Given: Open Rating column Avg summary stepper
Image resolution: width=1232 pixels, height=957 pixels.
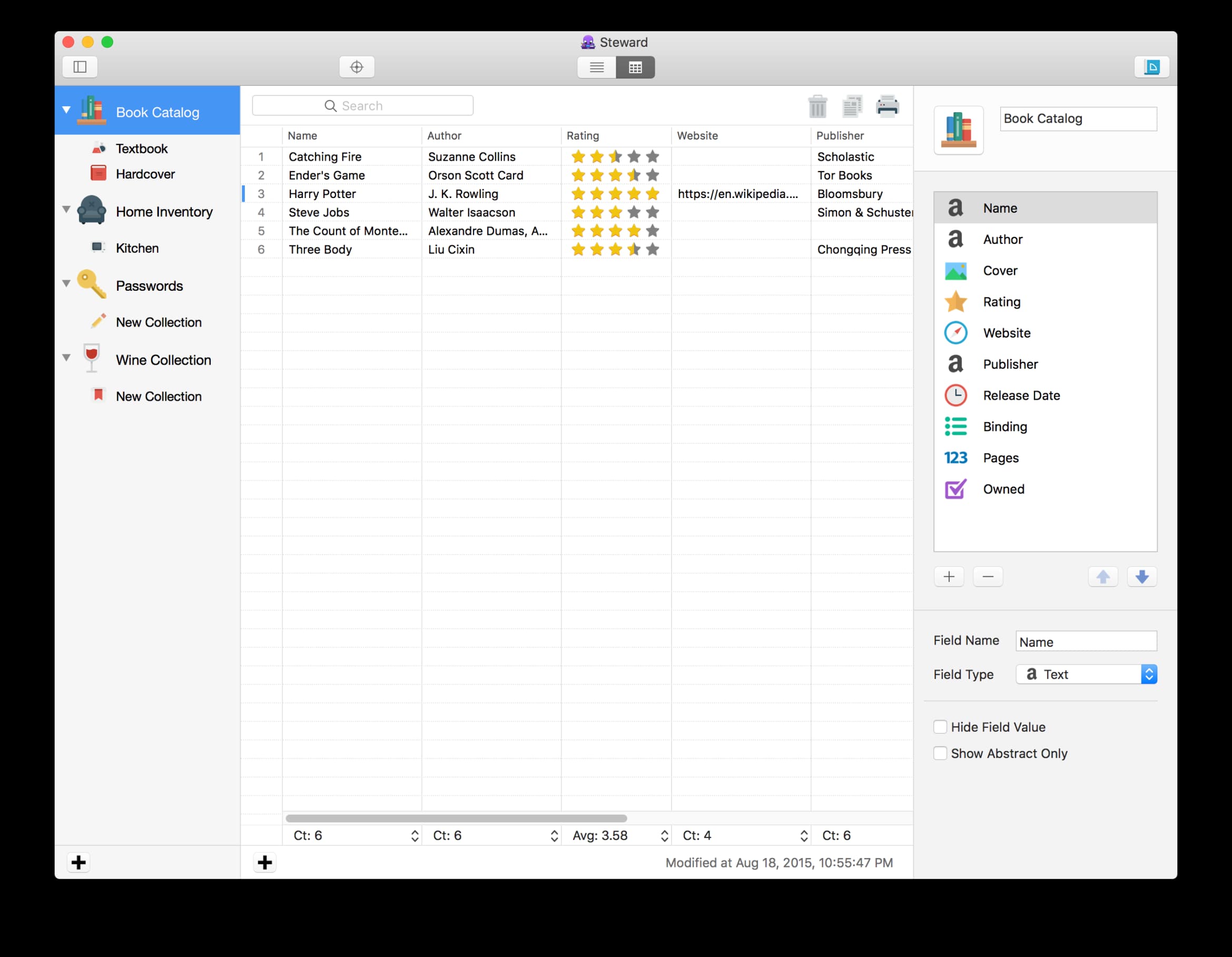Looking at the screenshot, I should coord(664,836).
